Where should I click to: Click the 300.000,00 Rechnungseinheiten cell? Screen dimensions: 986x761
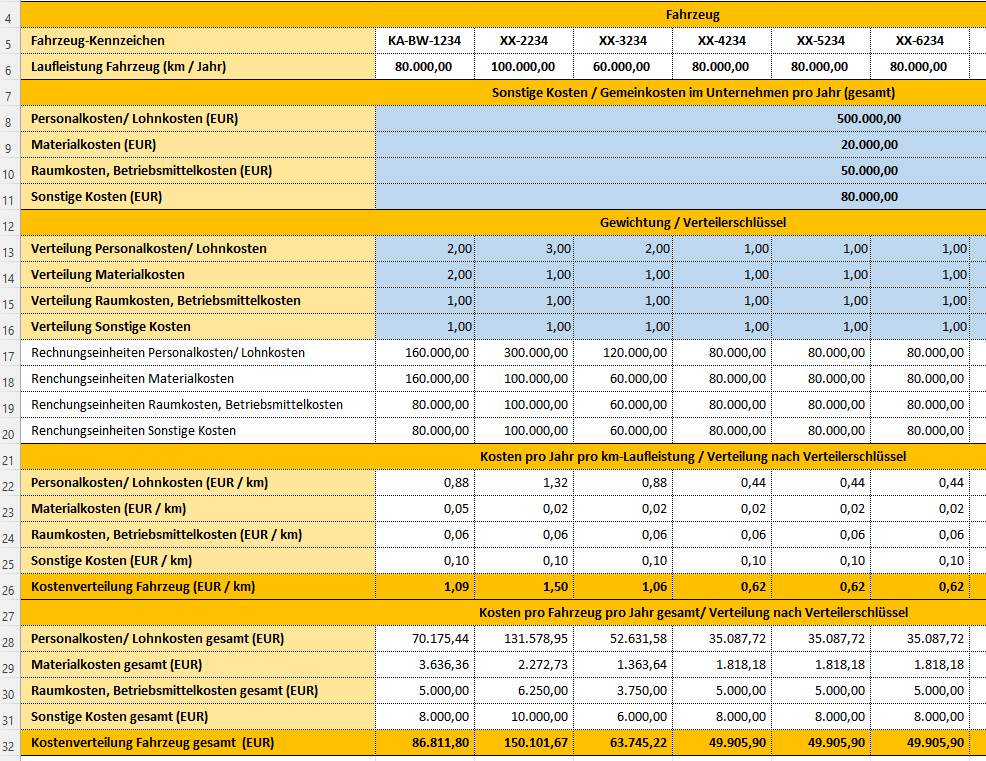[524, 353]
